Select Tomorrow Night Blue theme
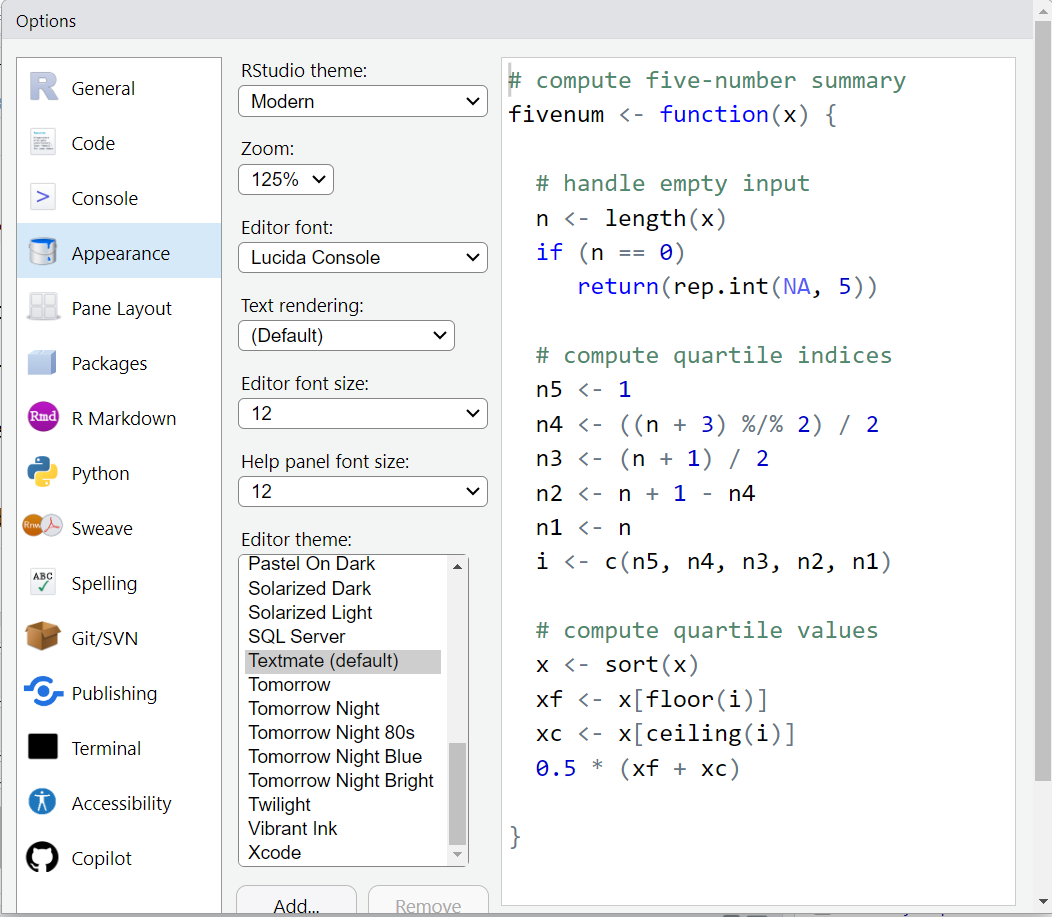1052x917 pixels. [x=335, y=756]
